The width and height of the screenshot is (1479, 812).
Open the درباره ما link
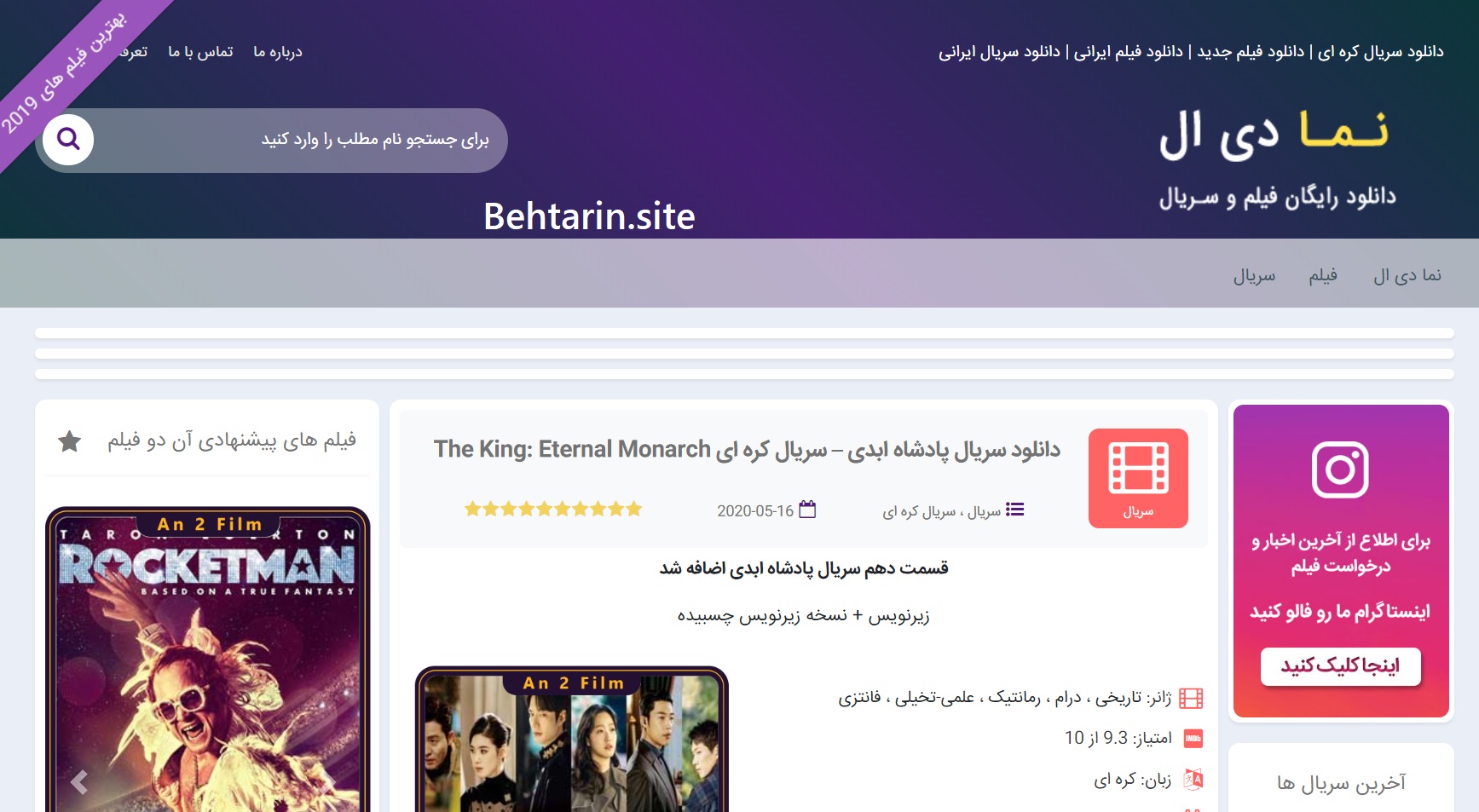click(x=278, y=52)
